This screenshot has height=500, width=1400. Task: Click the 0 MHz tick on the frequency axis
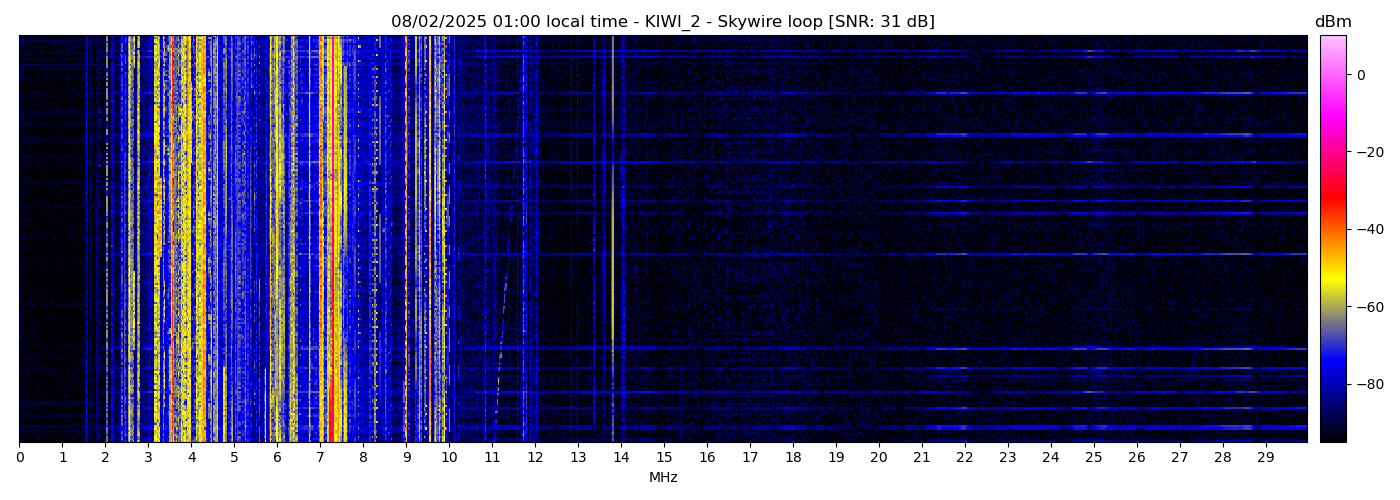click(20, 458)
